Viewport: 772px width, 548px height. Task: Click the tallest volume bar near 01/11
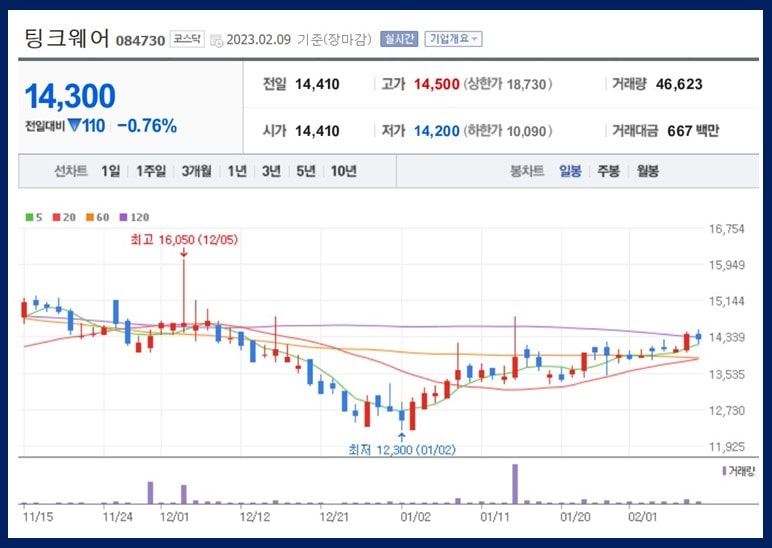515,484
